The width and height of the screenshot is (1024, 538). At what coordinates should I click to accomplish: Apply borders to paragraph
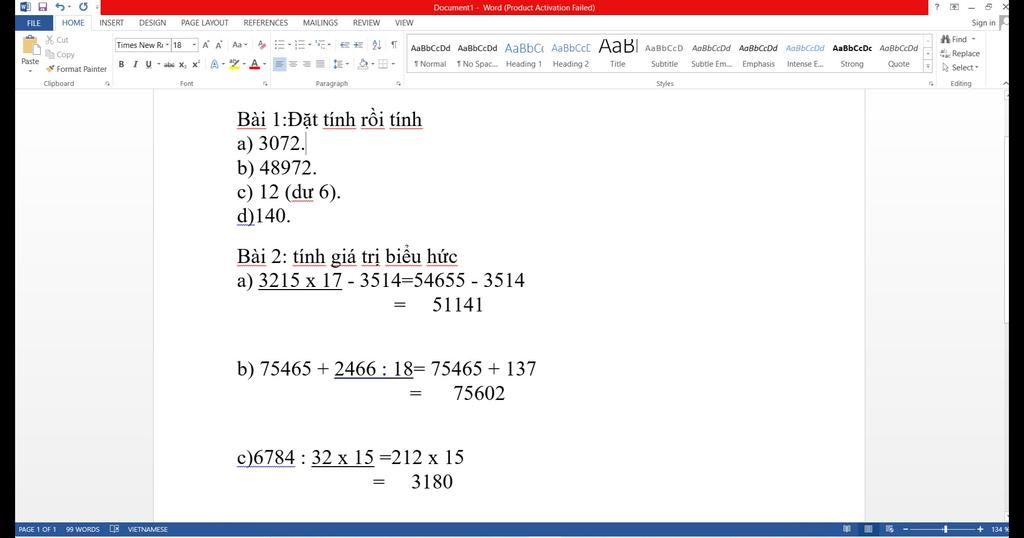383,64
